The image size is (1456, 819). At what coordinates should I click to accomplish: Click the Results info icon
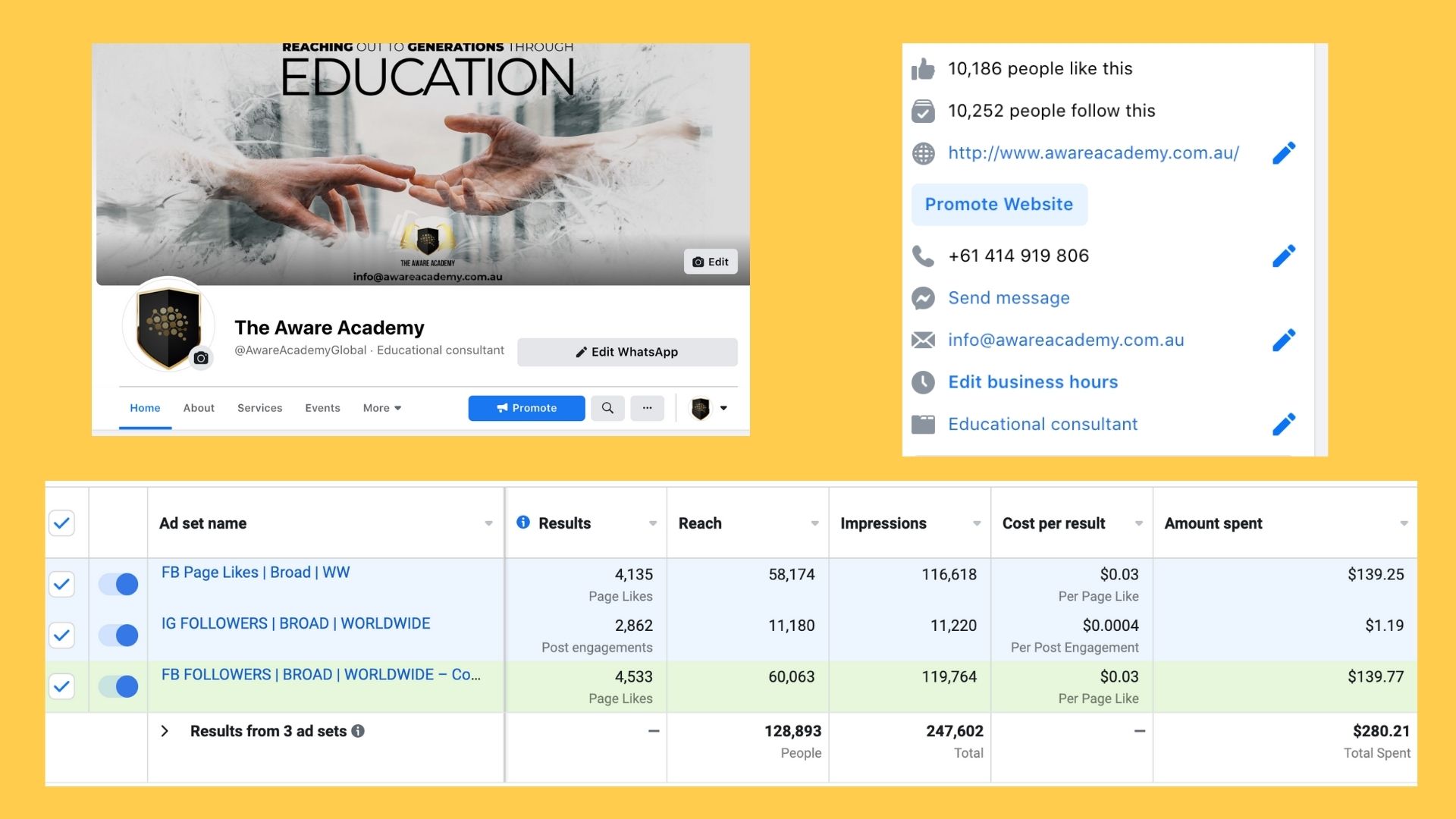(522, 522)
